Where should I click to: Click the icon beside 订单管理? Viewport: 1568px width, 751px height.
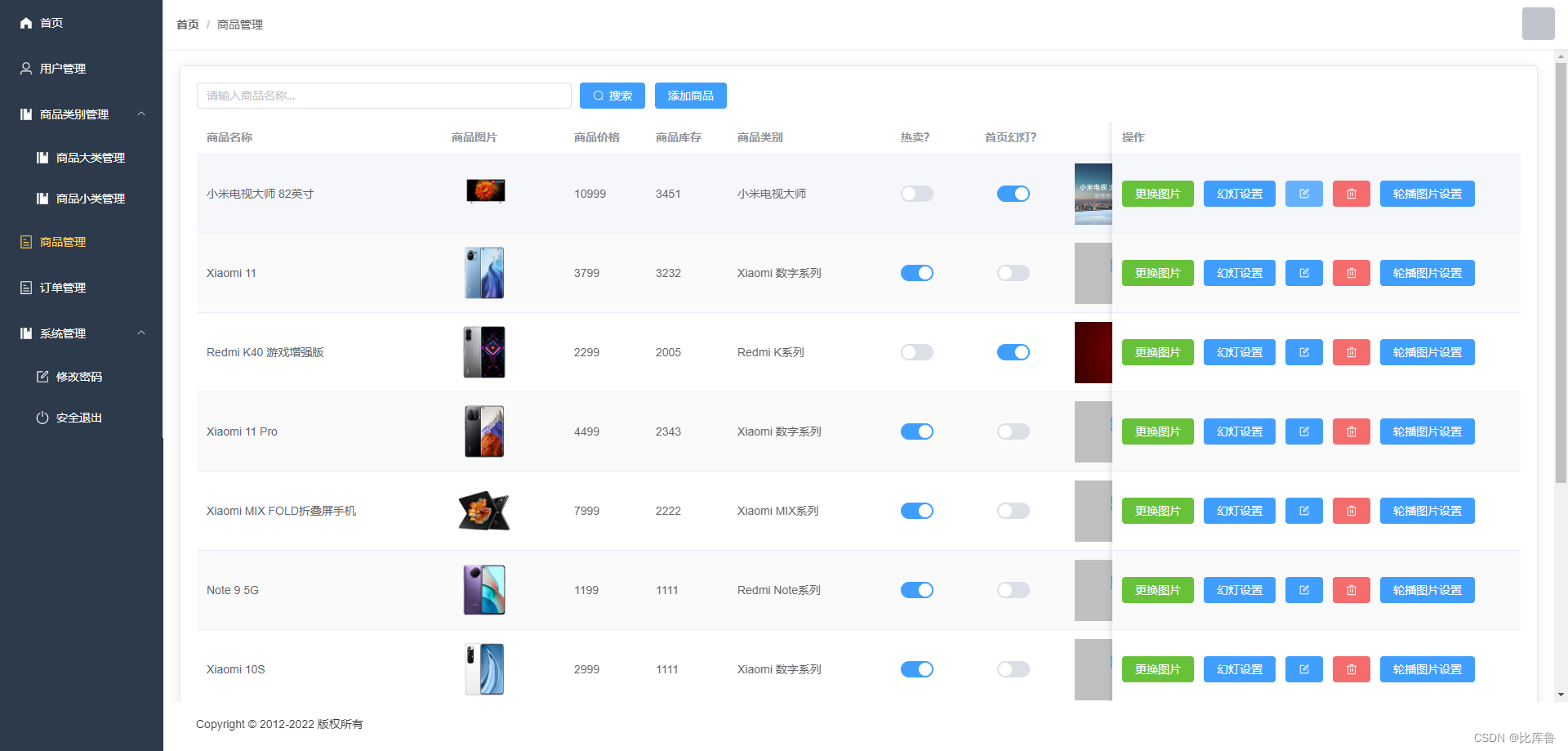point(26,288)
